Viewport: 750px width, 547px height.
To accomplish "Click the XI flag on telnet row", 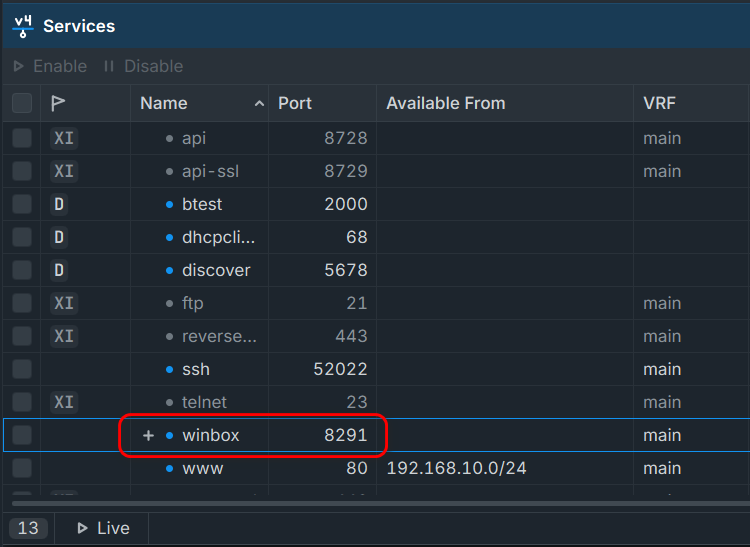I will pyautogui.click(x=64, y=402).
